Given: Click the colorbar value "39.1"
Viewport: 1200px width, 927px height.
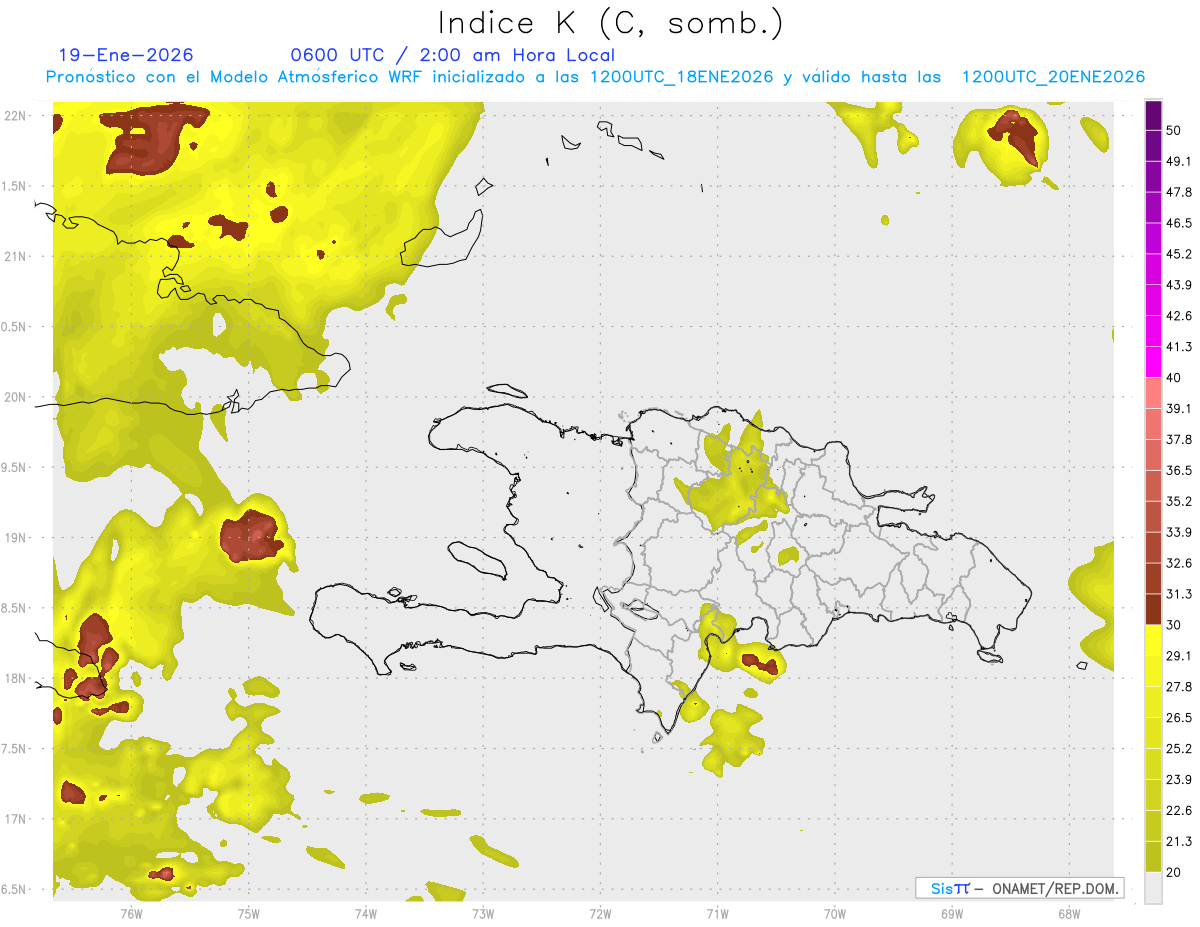Looking at the screenshot, I should (1180, 409).
